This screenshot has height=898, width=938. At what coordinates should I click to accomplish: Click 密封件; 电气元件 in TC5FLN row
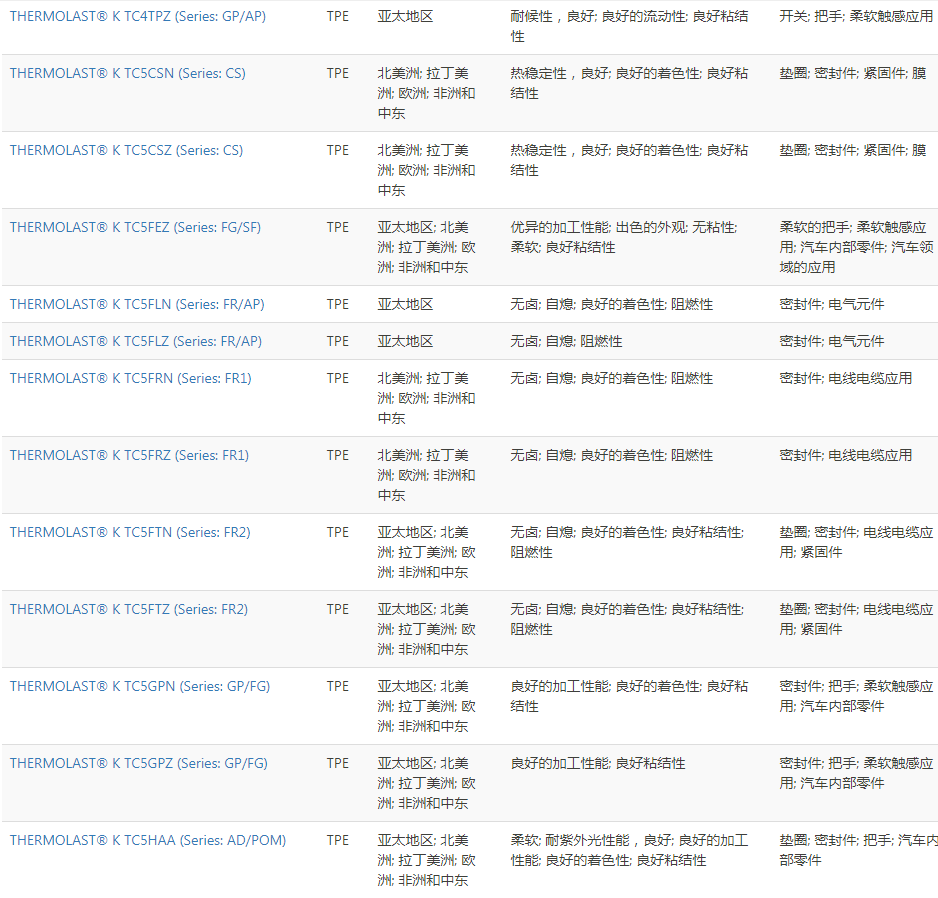pos(832,305)
